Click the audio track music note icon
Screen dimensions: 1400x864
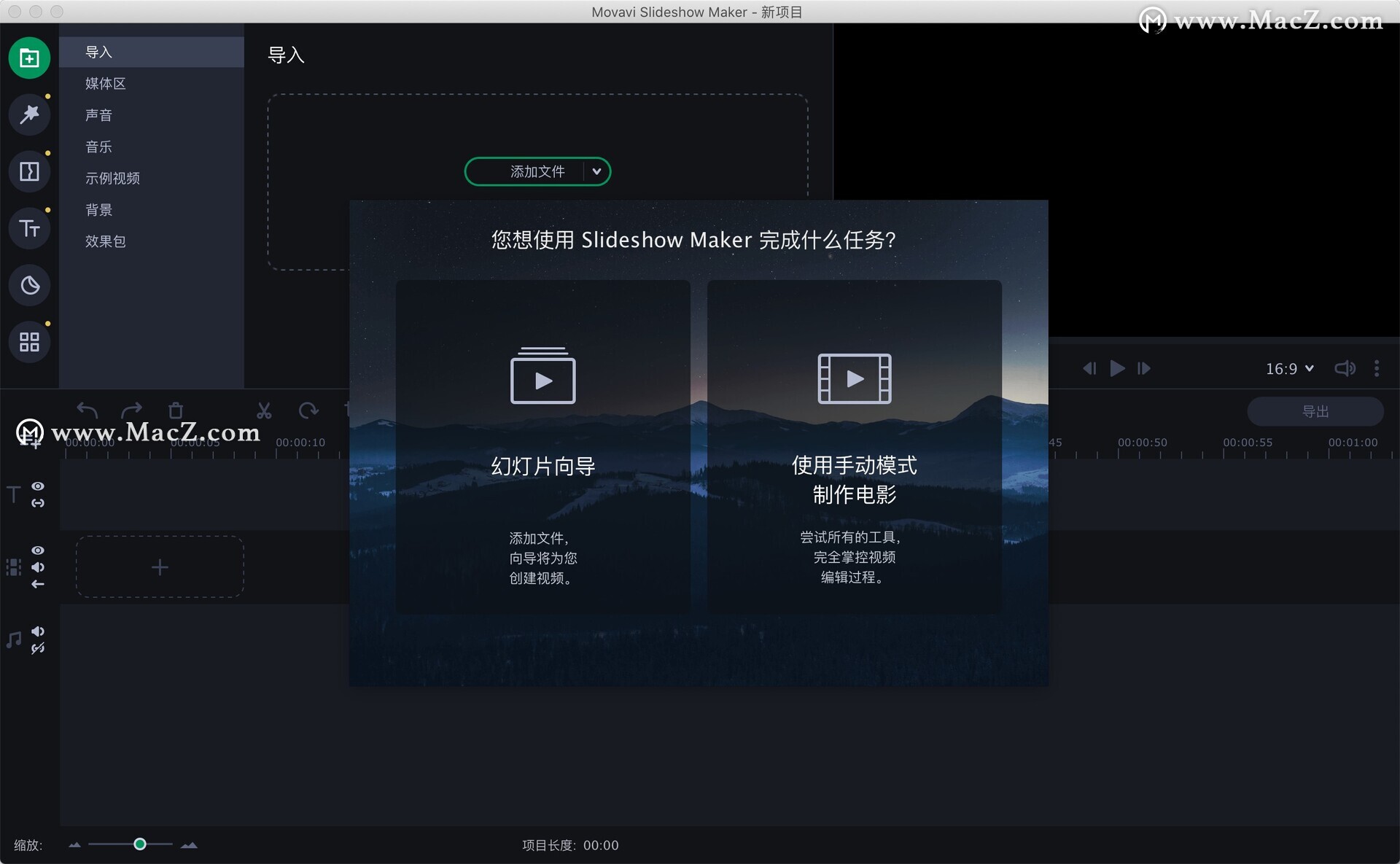tap(14, 640)
